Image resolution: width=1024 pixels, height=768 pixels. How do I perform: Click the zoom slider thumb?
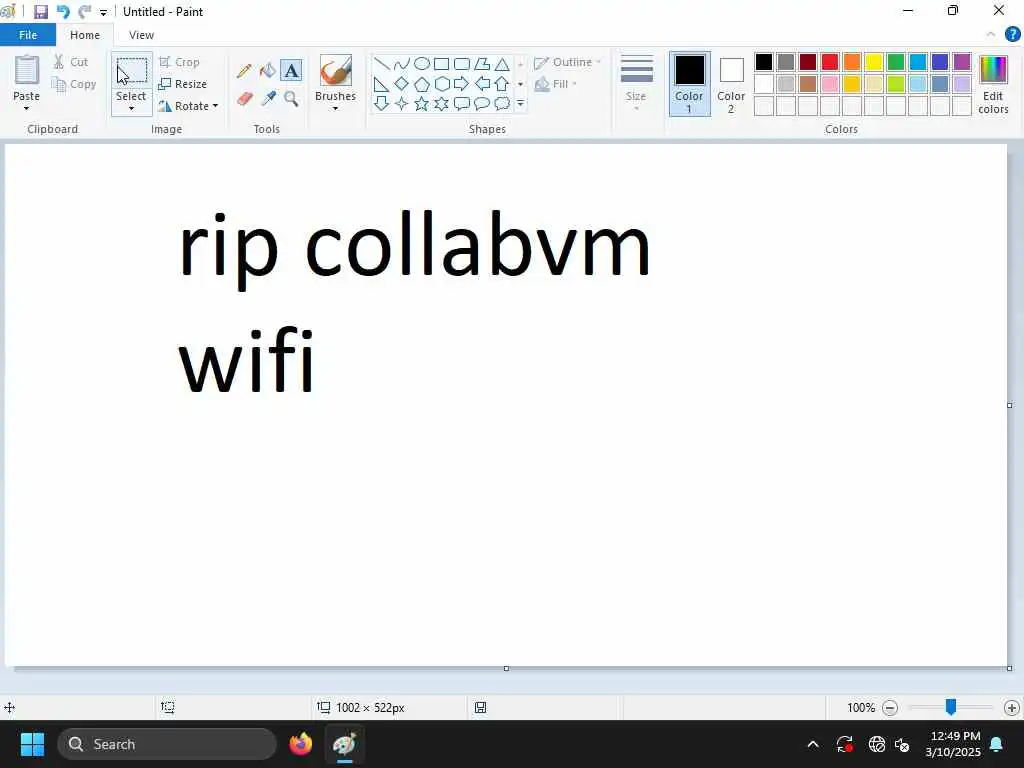tap(951, 707)
